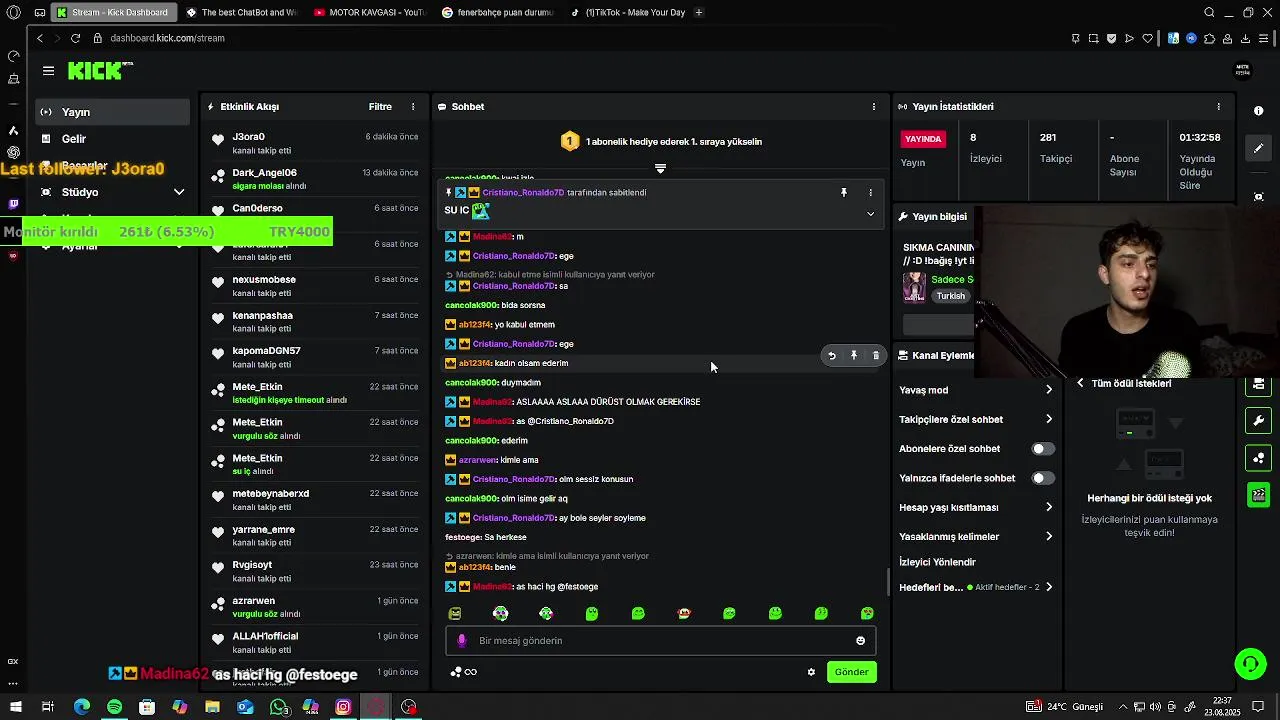The width and height of the screenshot is (1280, 720).
Task: Switch to TikTok Make Your Day tab
Action: click(626, 12)
